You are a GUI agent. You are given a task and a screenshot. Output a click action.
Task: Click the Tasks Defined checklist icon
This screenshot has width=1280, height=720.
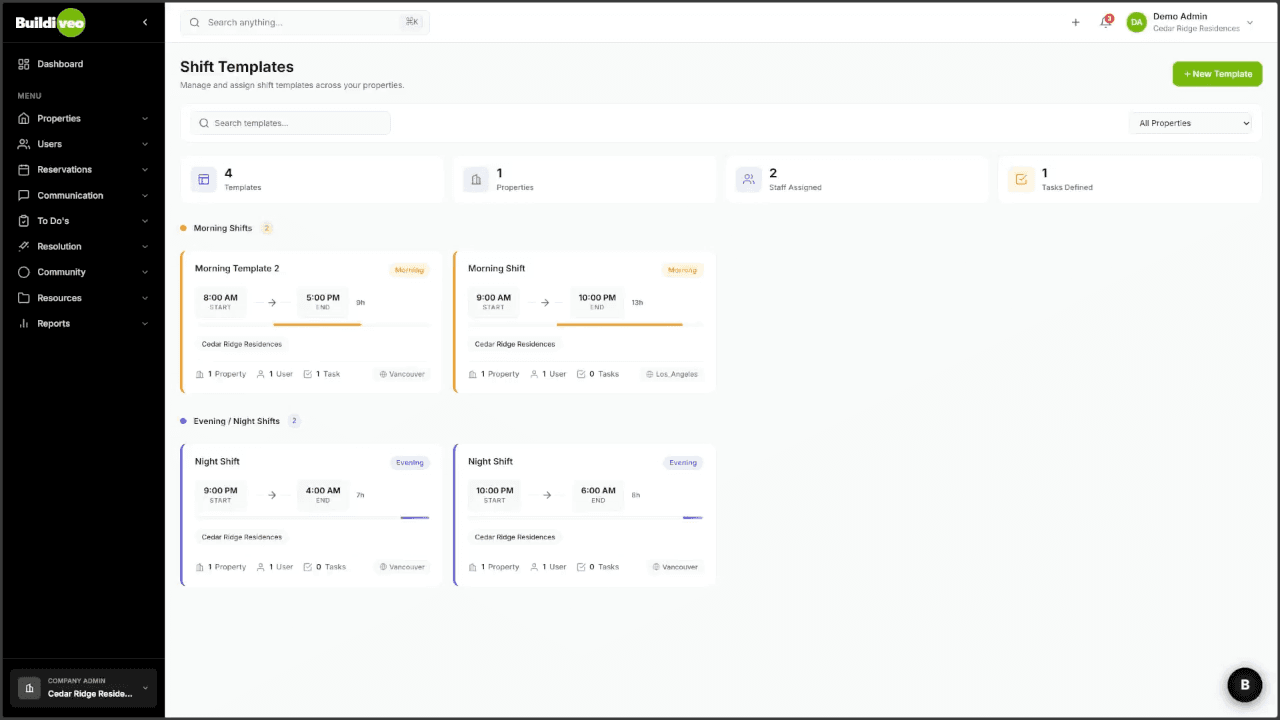point(1021,179)
